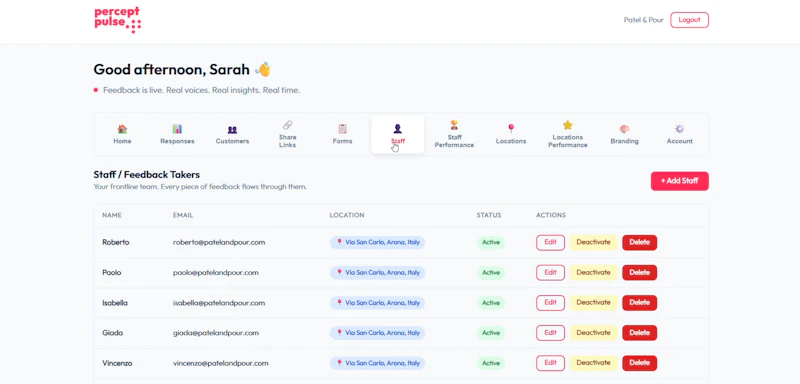Screen dimensions: 800x384
Task: Click email giada@patelandpour.com
Action: tap(216, 333)
